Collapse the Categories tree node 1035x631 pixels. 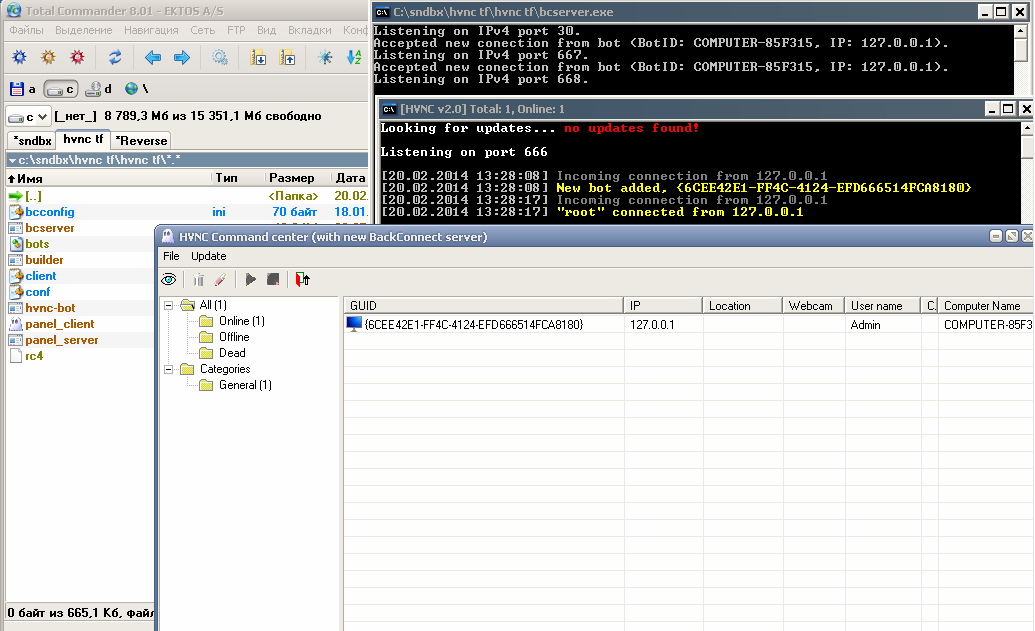(x=169, y=369)
